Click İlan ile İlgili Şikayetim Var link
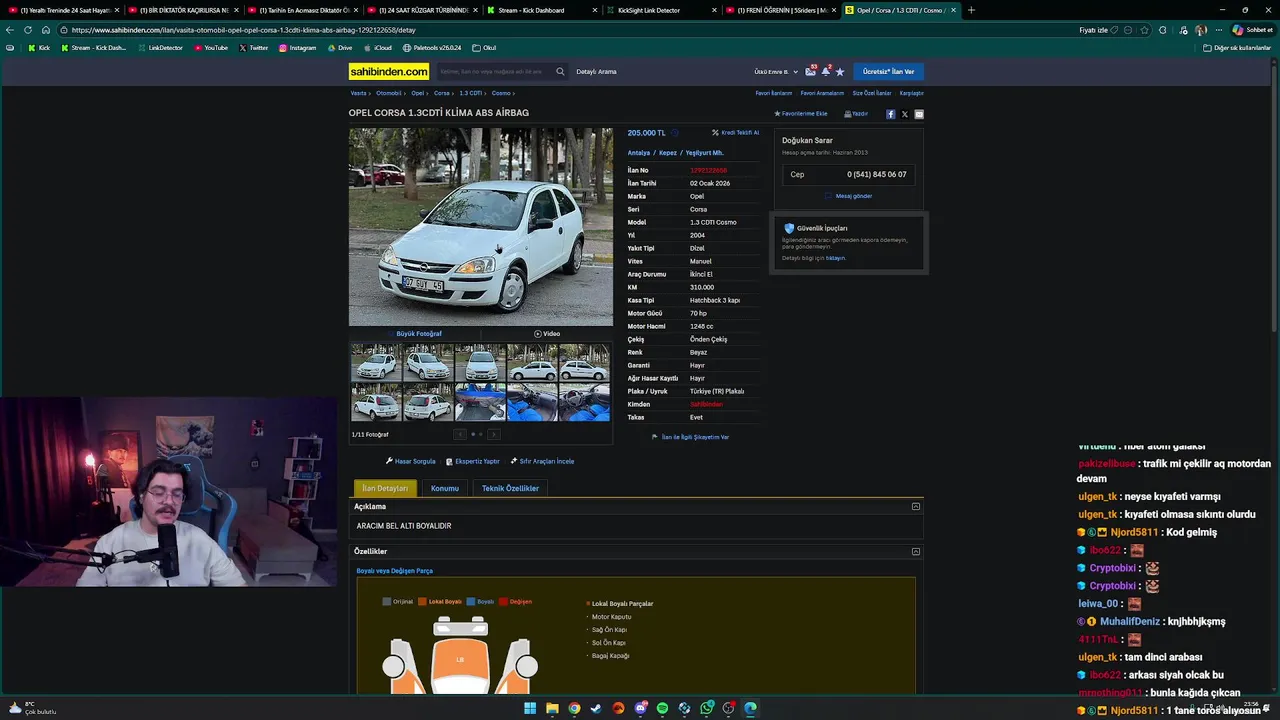Viewport: 1280px width, 720px height. click(x=690, y=437)
